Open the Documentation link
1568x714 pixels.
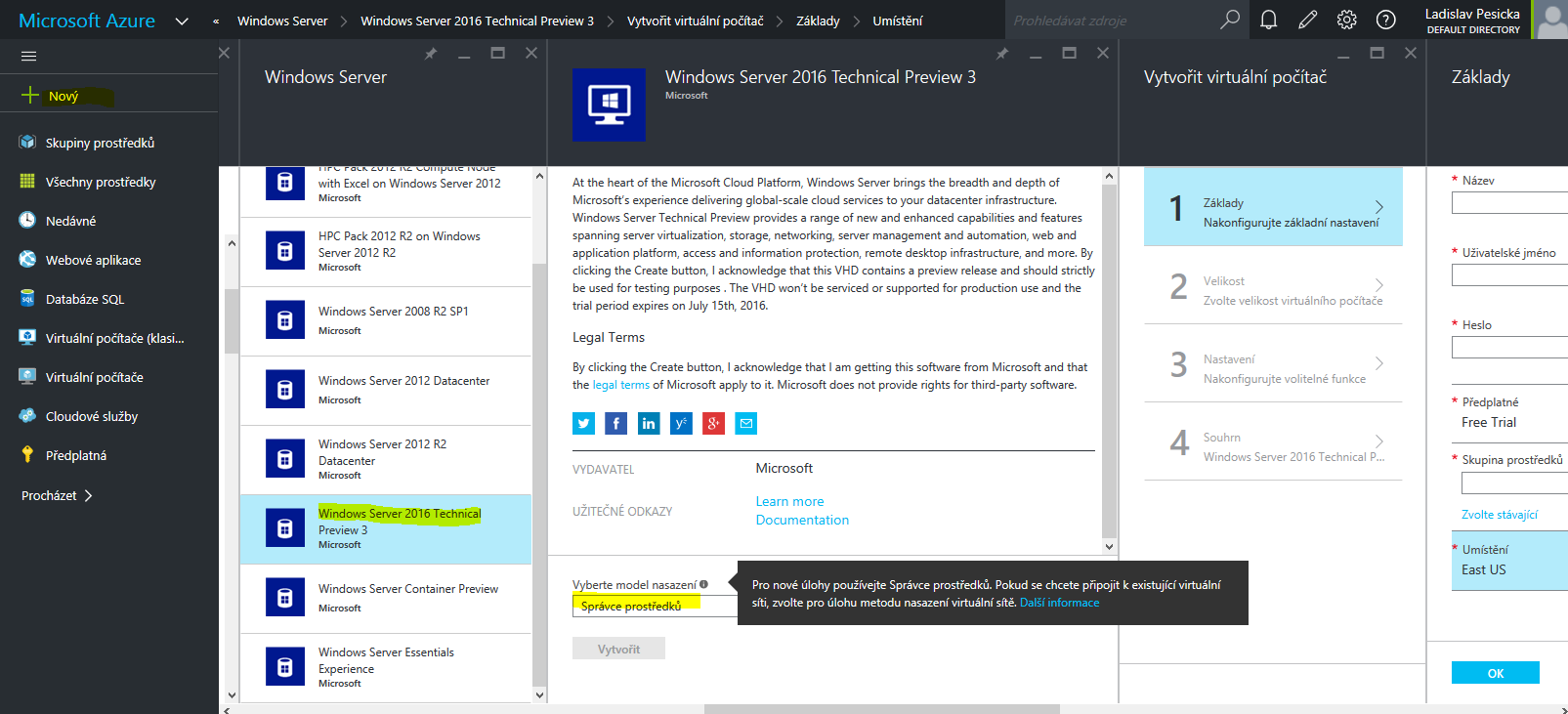point(802,520)
